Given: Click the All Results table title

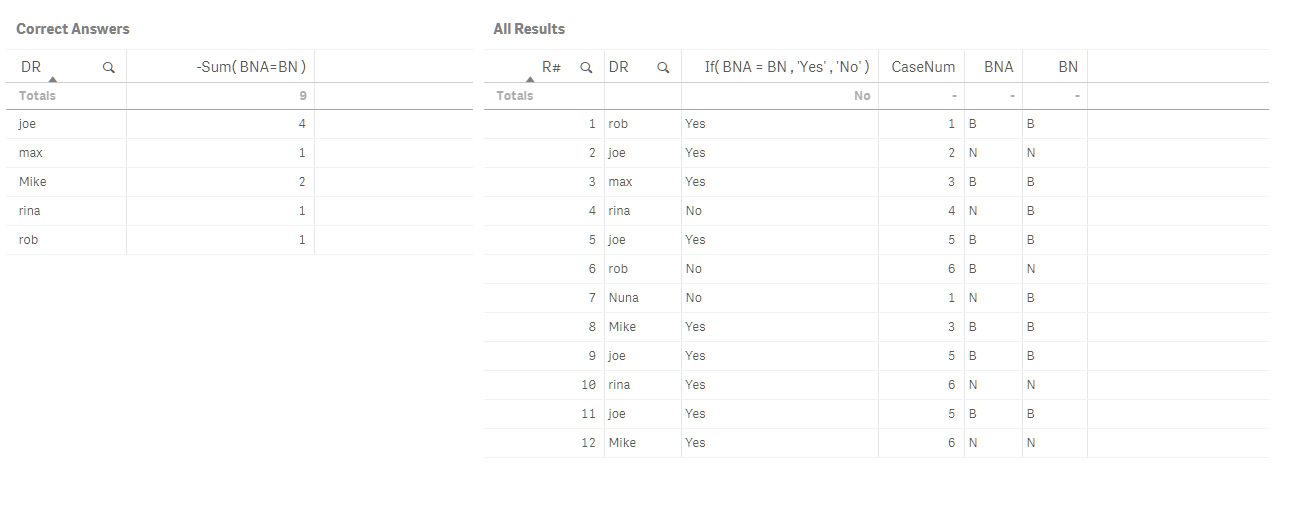Looking at the screenshot, I should [529, 29].
